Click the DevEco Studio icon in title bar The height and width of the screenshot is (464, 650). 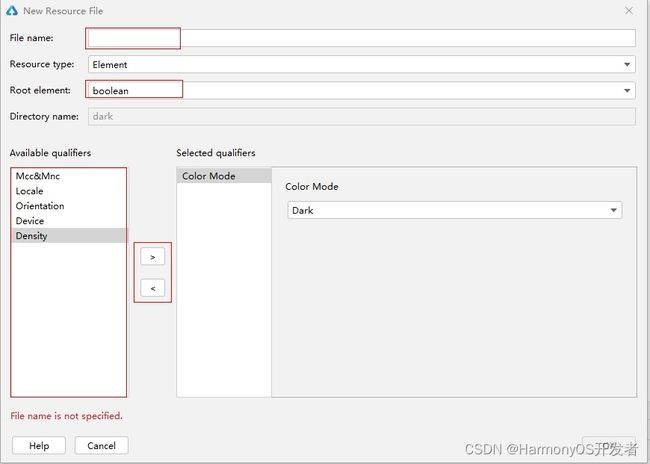tap(12, 11)
